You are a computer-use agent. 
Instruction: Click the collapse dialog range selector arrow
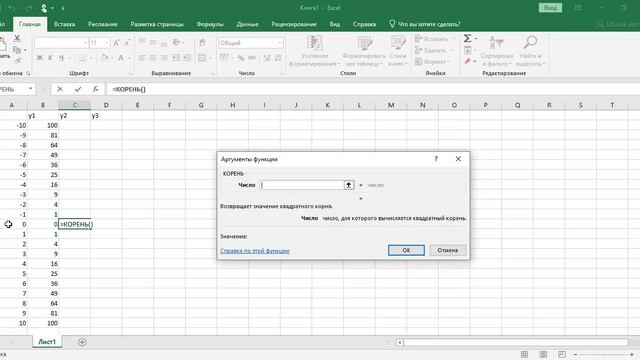click(x=349, y=185)
